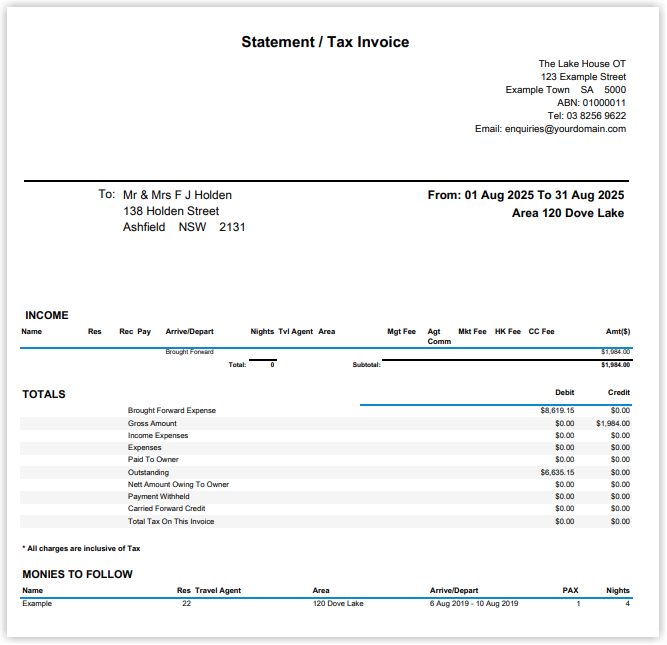Select the 'Brought Forward' income row label

tap(189, 352)
